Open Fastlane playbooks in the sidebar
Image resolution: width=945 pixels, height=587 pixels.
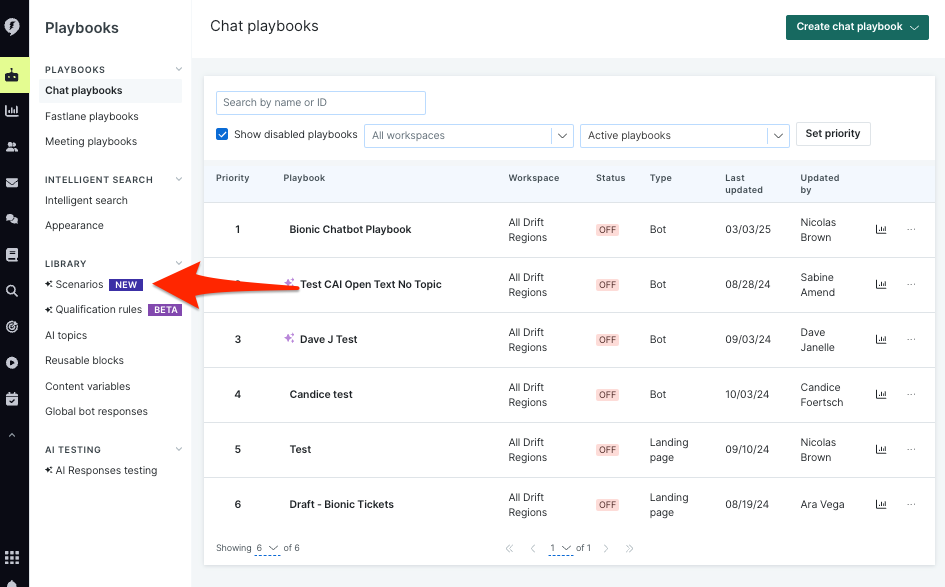pyautogui.click(x=92, y=116)
